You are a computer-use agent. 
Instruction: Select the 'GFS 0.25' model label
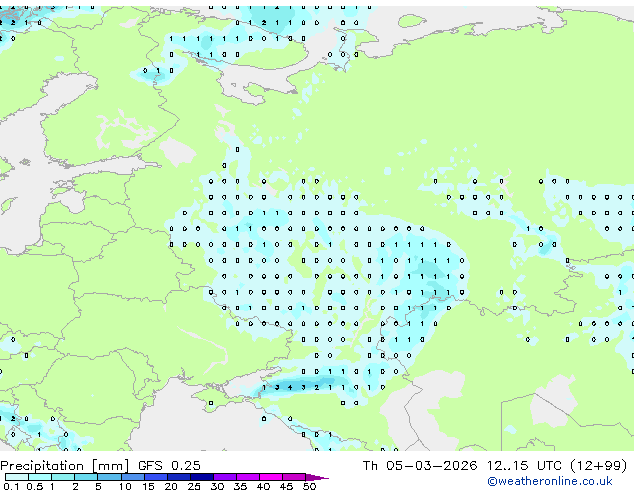(169, 466)
